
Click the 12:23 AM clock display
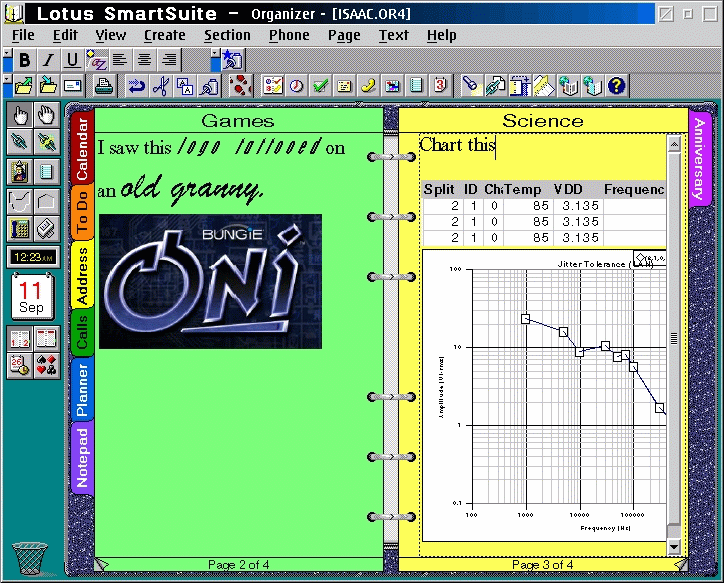33,257
